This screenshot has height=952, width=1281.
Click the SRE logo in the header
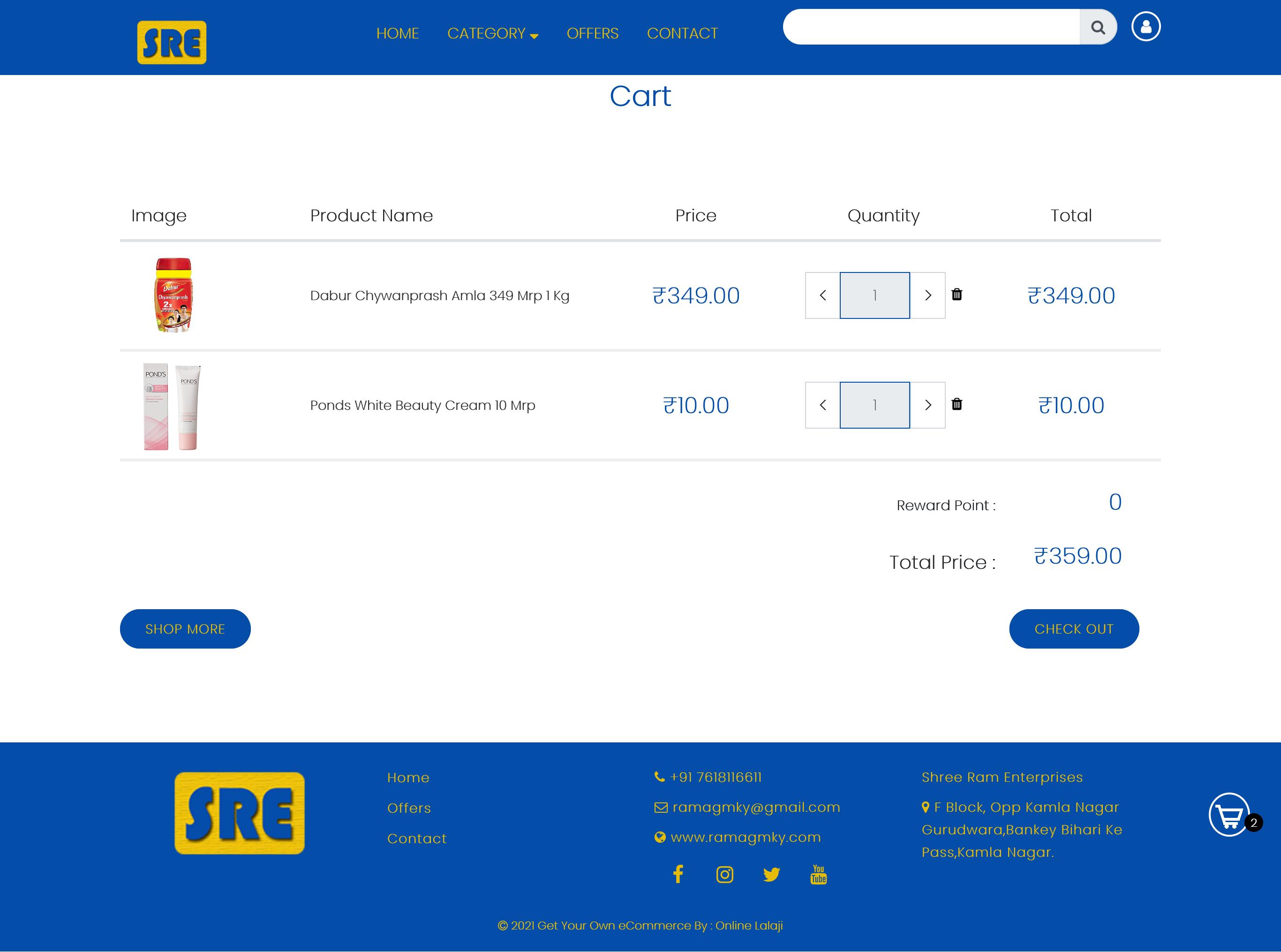click(172, 42)
